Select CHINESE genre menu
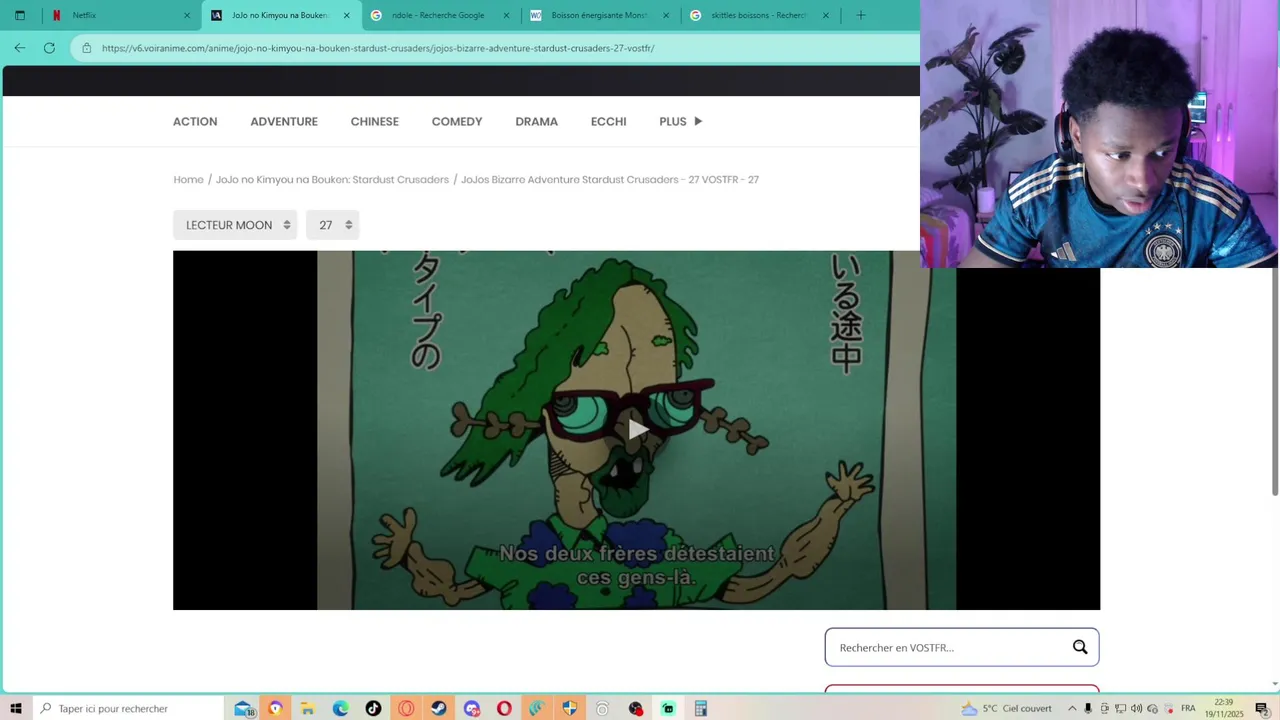 375,121
